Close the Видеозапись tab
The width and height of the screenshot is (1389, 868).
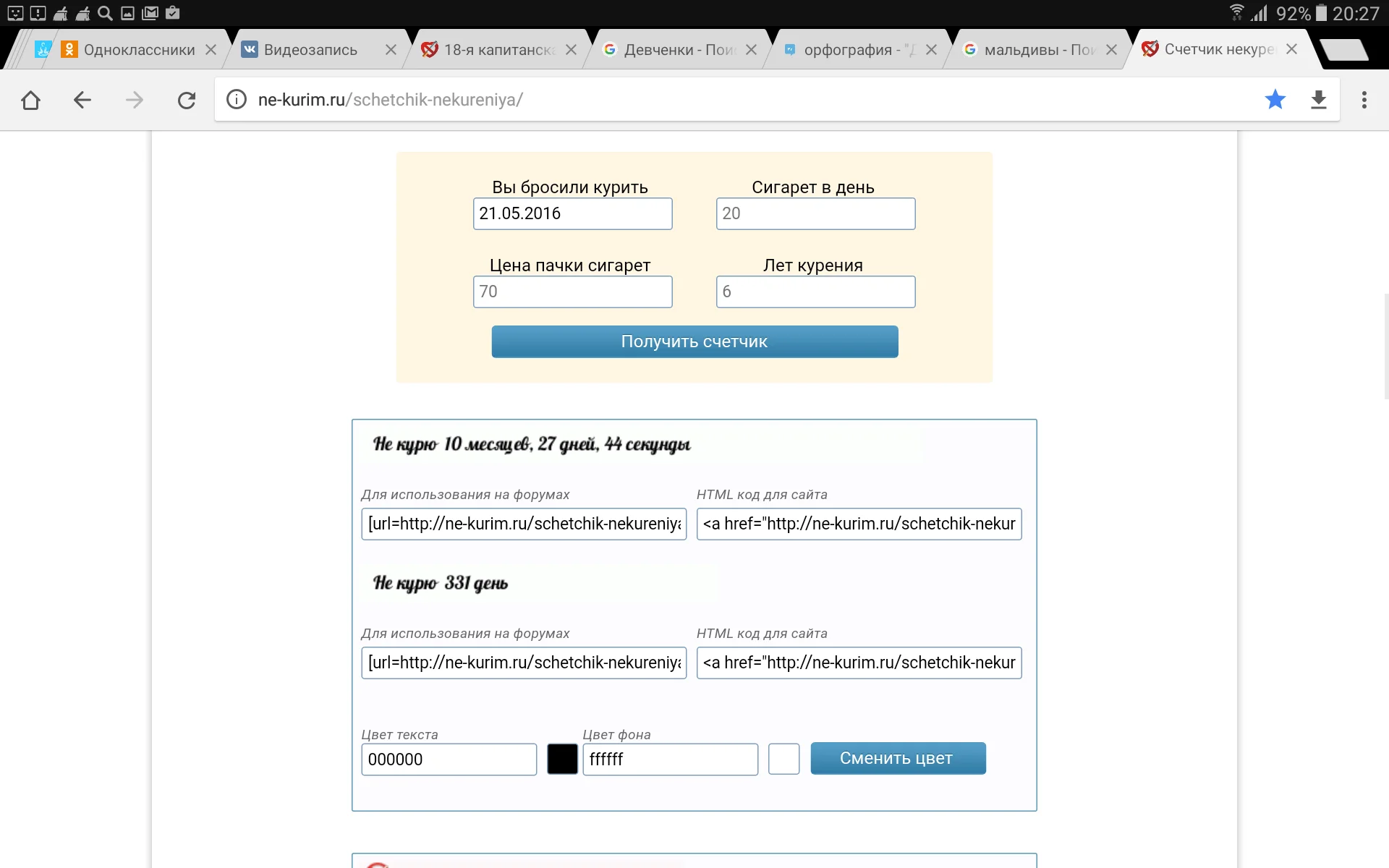pos(391,49)
